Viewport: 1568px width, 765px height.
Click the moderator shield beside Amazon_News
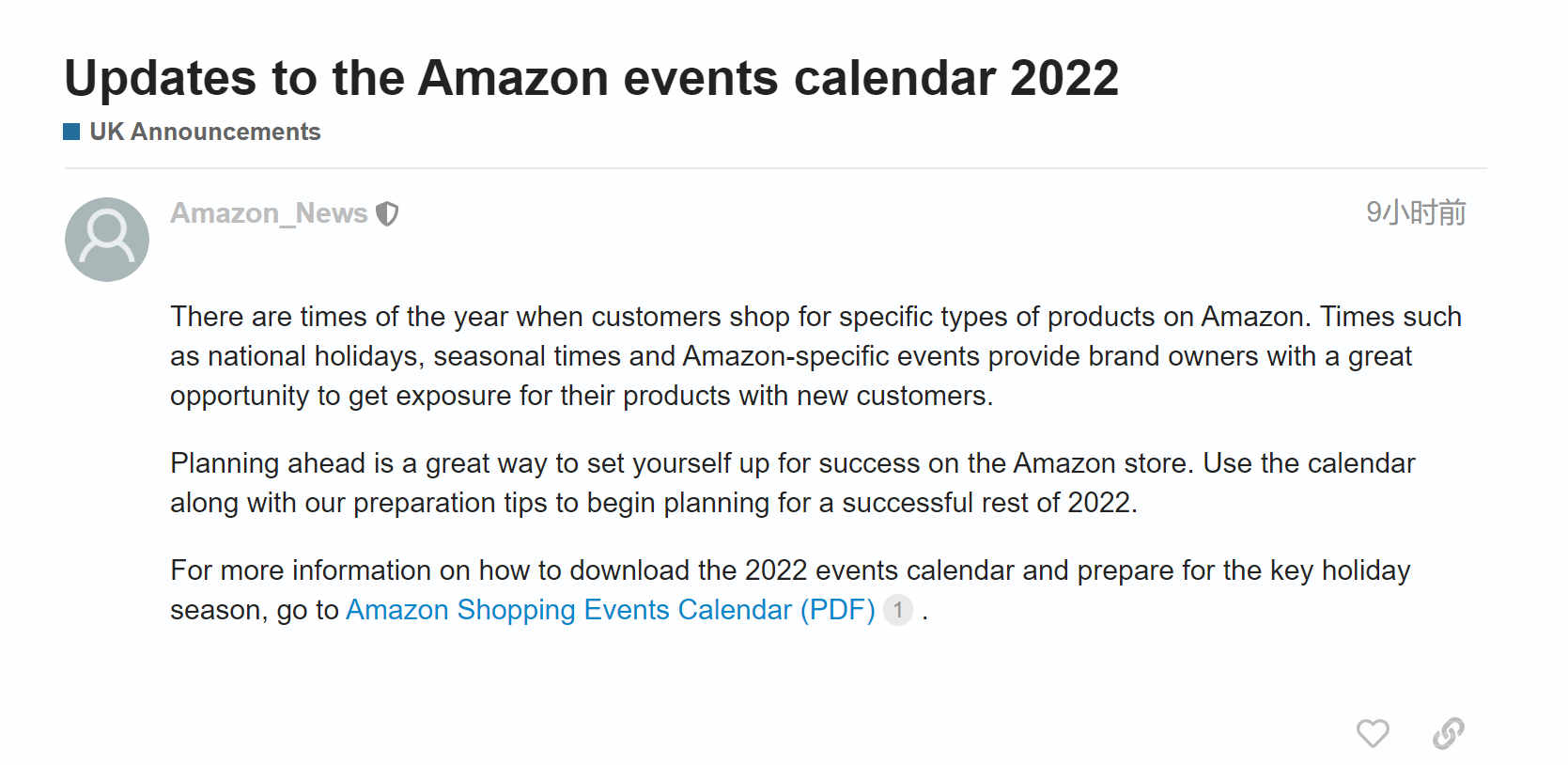coord(387,214)
